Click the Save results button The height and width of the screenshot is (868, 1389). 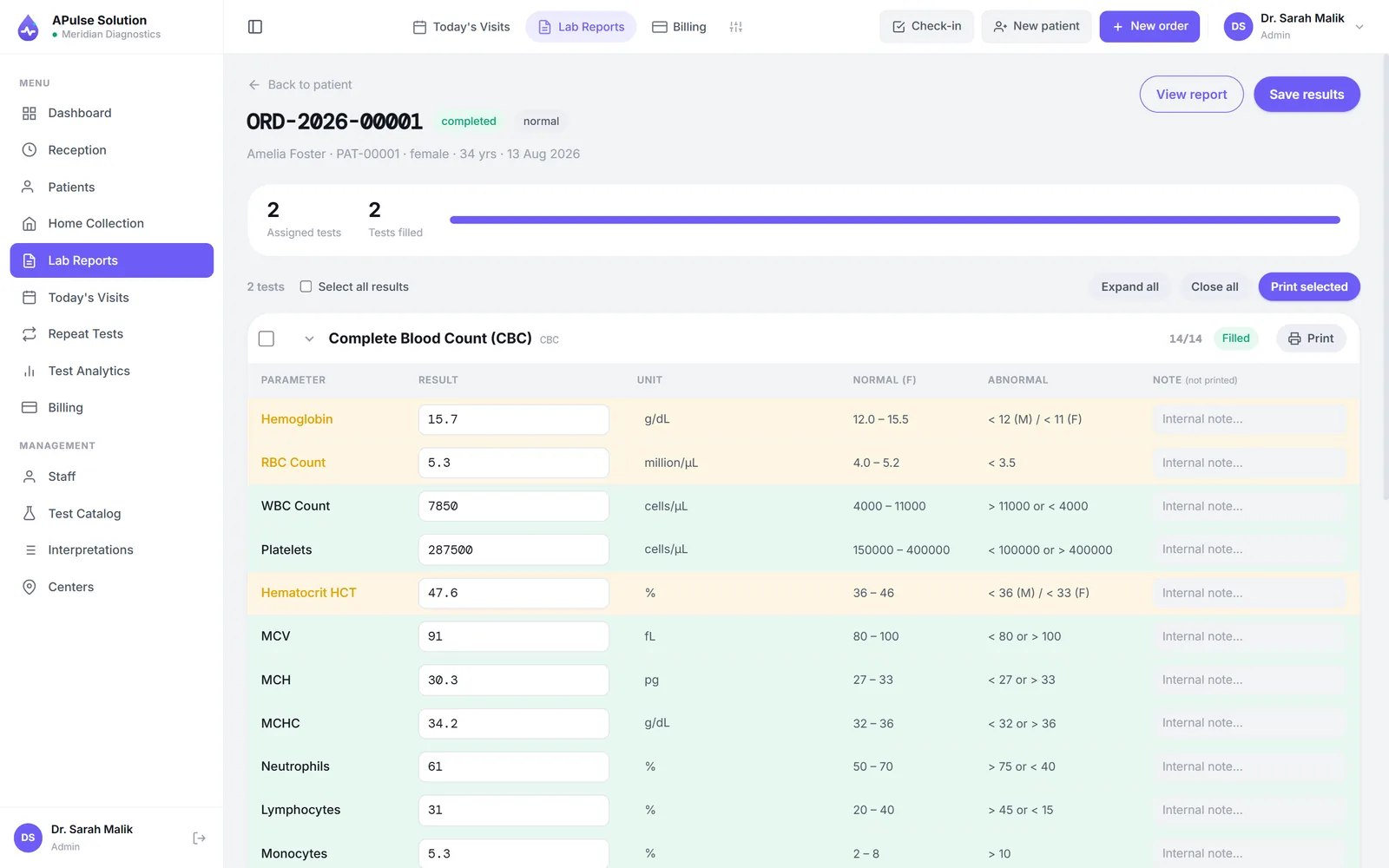(1307, 95)
